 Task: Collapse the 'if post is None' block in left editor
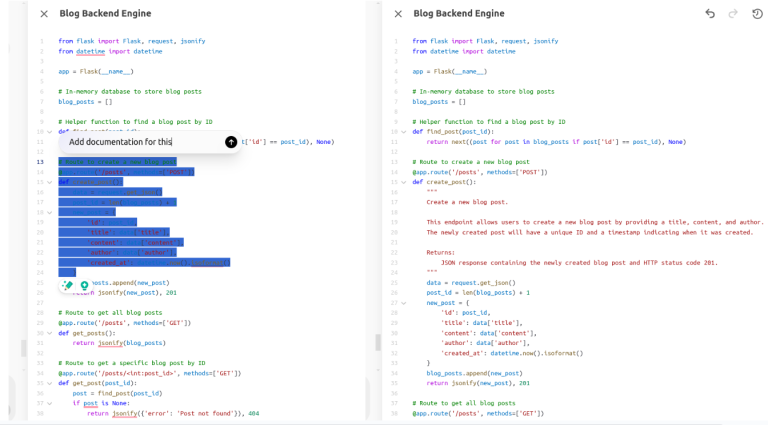pos(50,403)
